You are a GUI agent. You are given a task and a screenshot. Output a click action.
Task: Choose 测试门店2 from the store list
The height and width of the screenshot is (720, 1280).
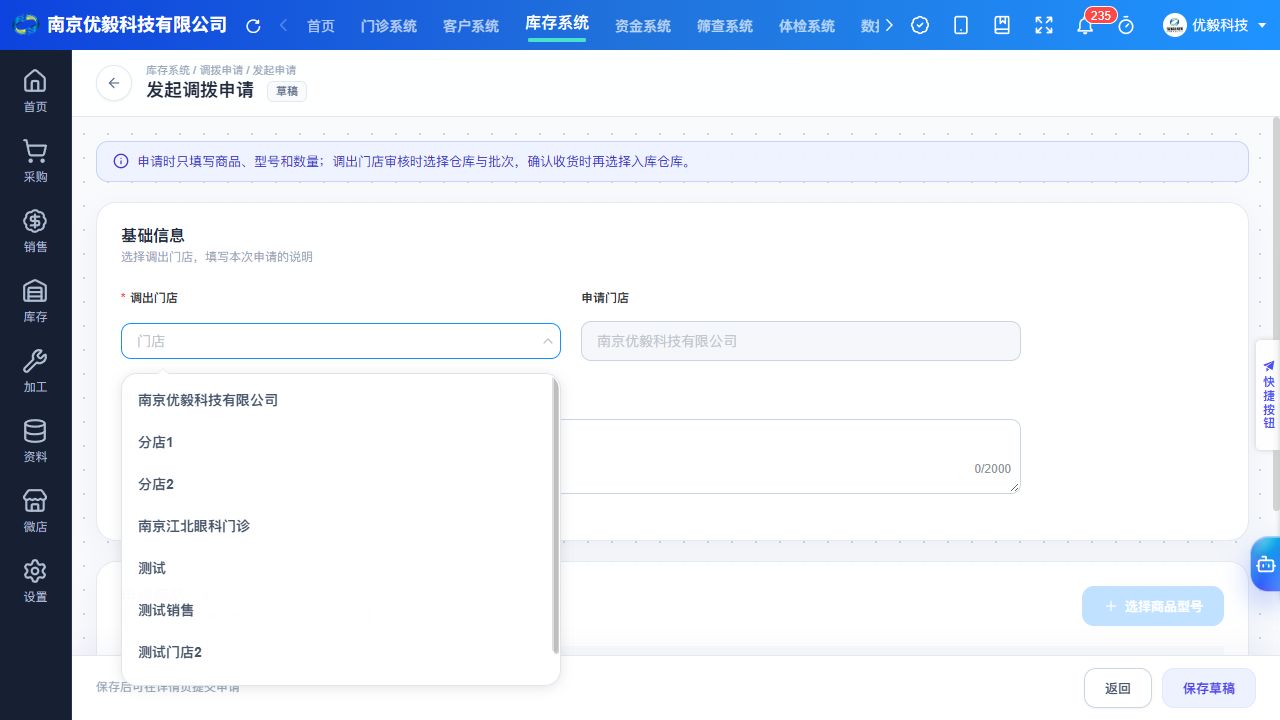[337, 652]
